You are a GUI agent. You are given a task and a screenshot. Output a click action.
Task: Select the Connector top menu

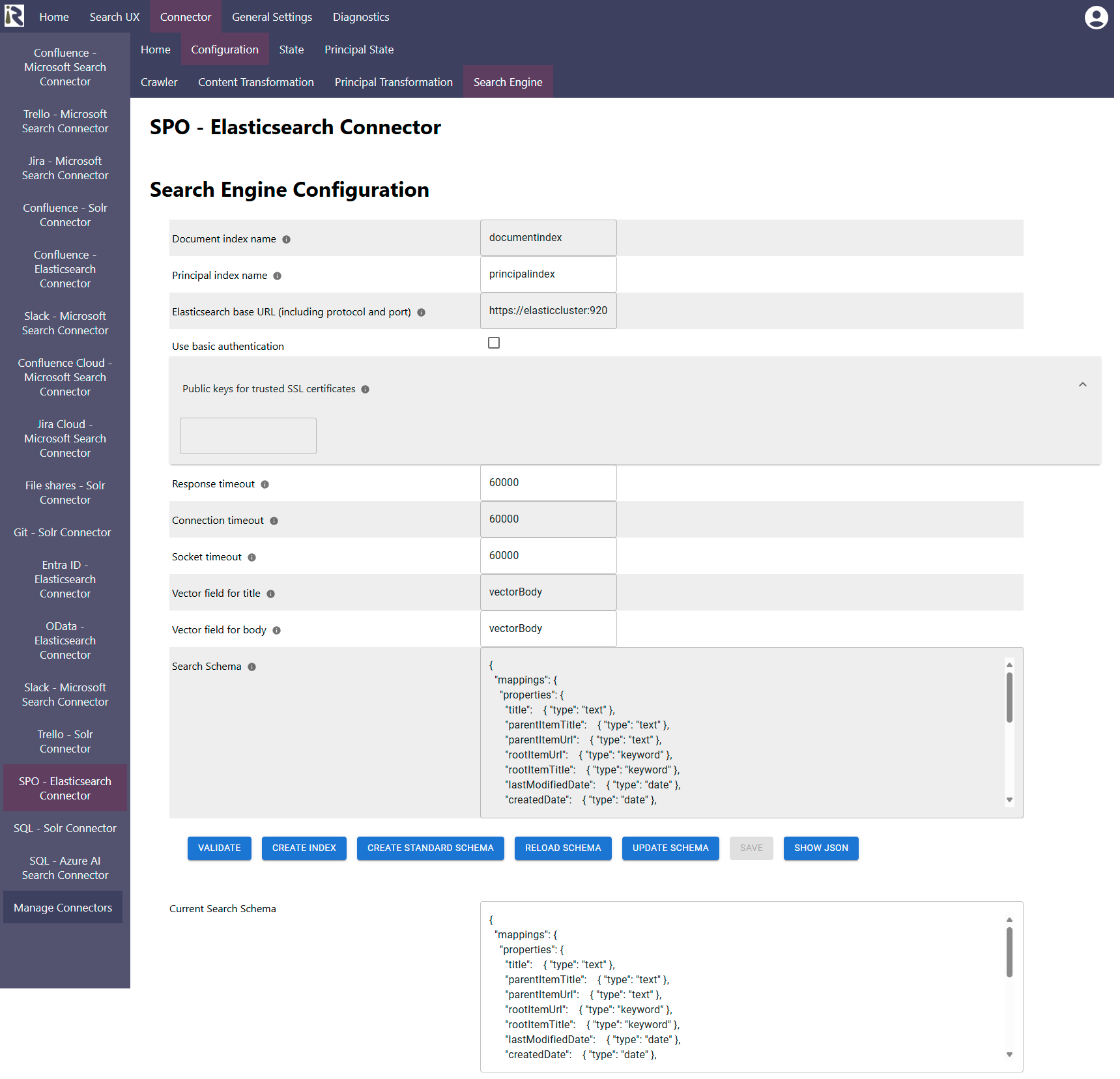(186, 17)
